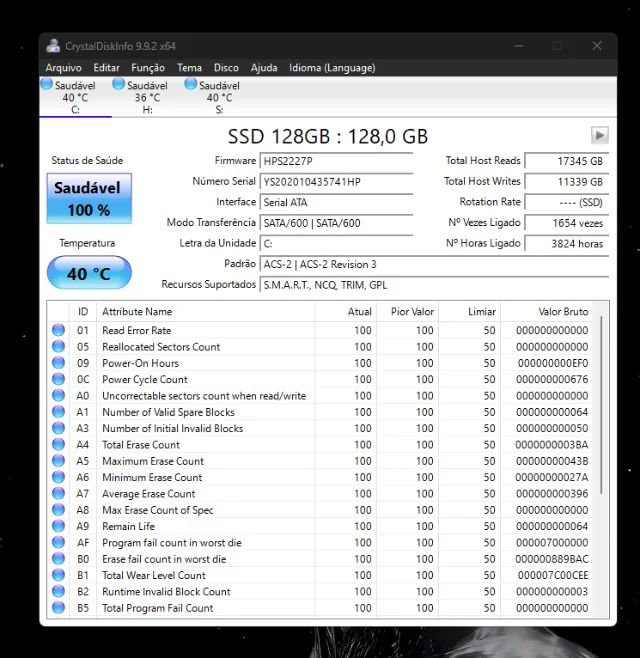Screen dimensions: 640x658
Task: Click the power-on hours value 3824 horas
Action: [567, 243]
